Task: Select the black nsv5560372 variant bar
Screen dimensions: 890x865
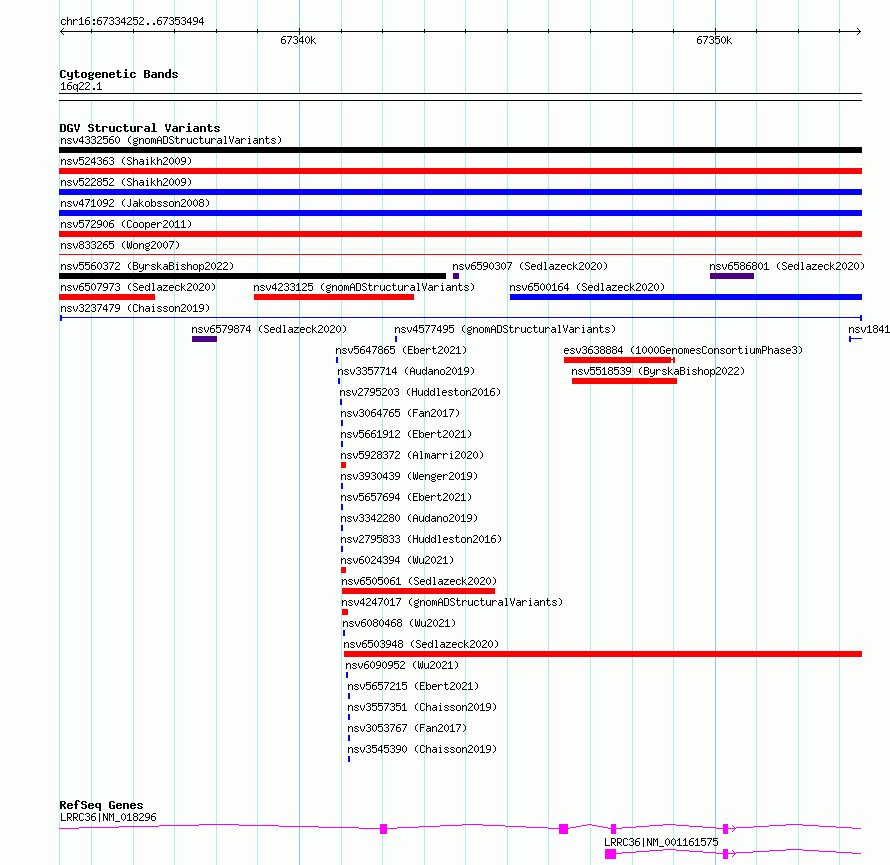Action: 253,276
